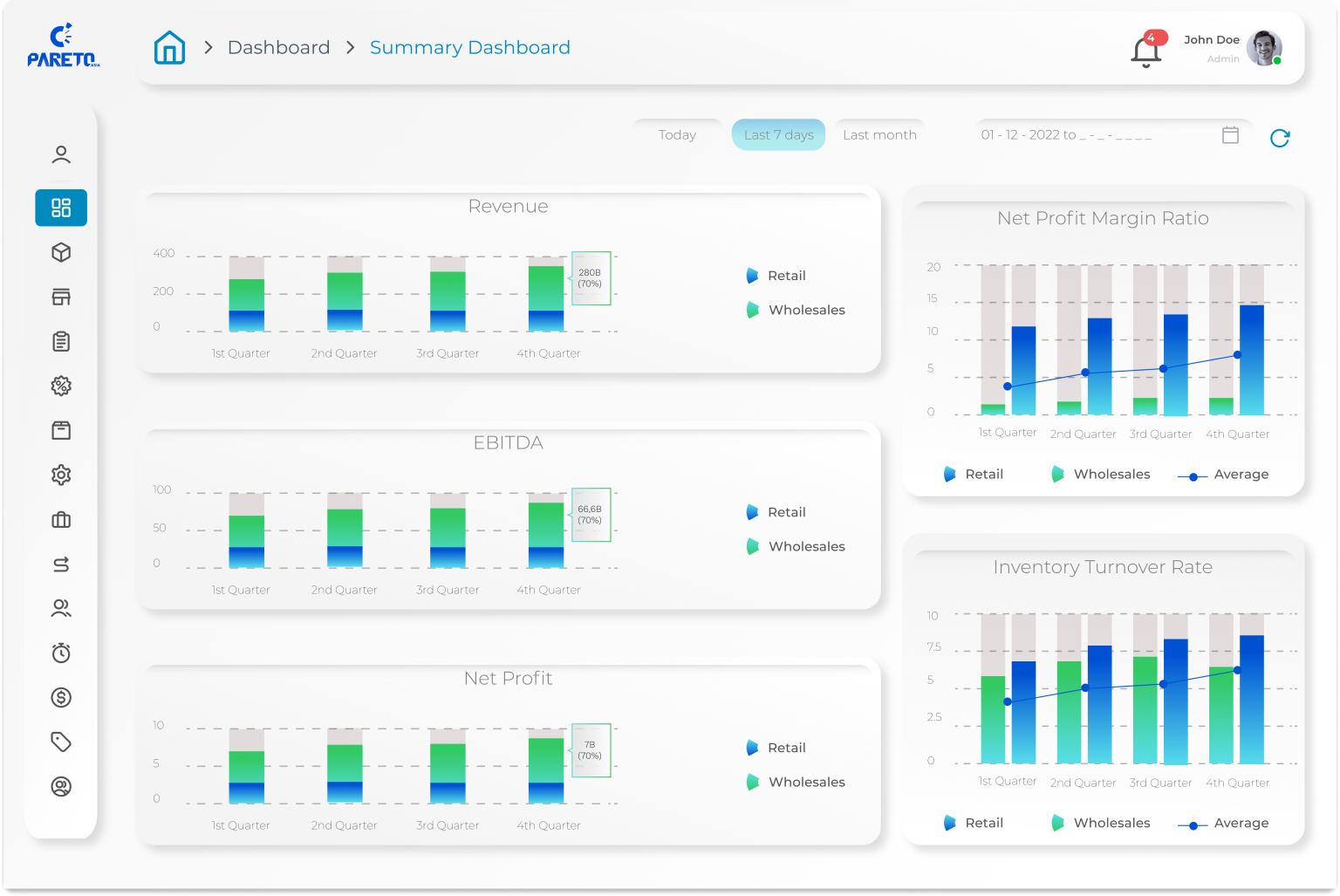1340x896 pixels.
Task: Click Inventory Turnover Rate title
Action: 1103,567
